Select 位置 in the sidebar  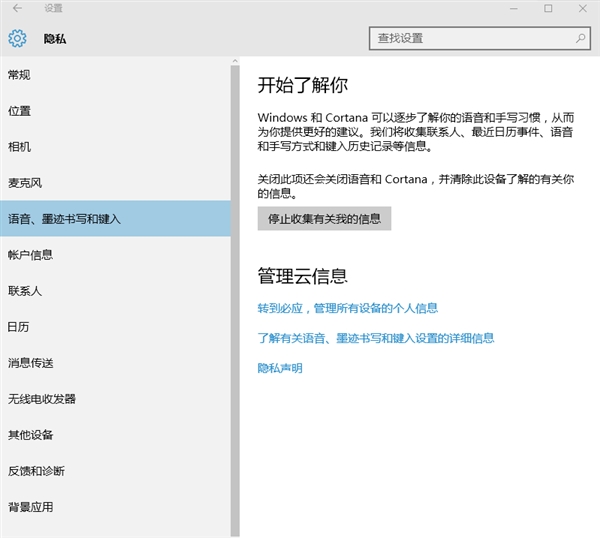[x=20, y=111]
